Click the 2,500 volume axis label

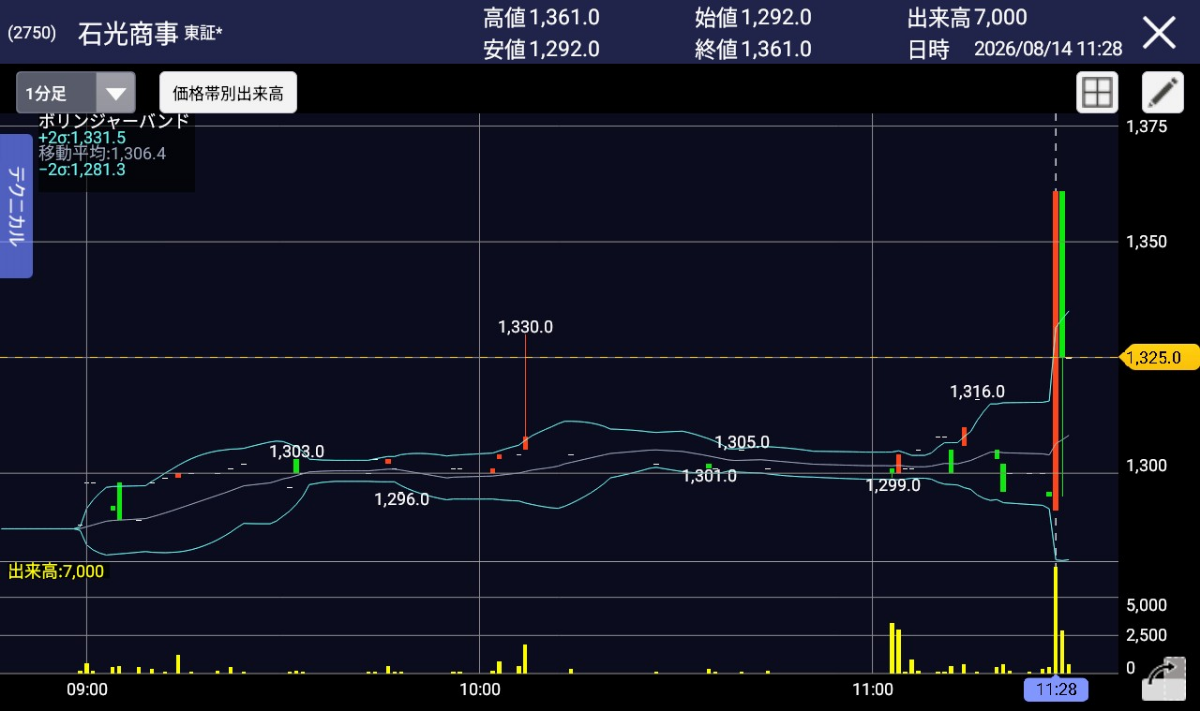tap(1146, 635)
